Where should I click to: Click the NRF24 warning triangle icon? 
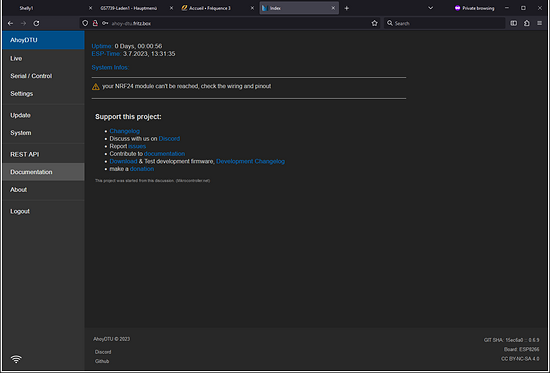tap(96, 87)
